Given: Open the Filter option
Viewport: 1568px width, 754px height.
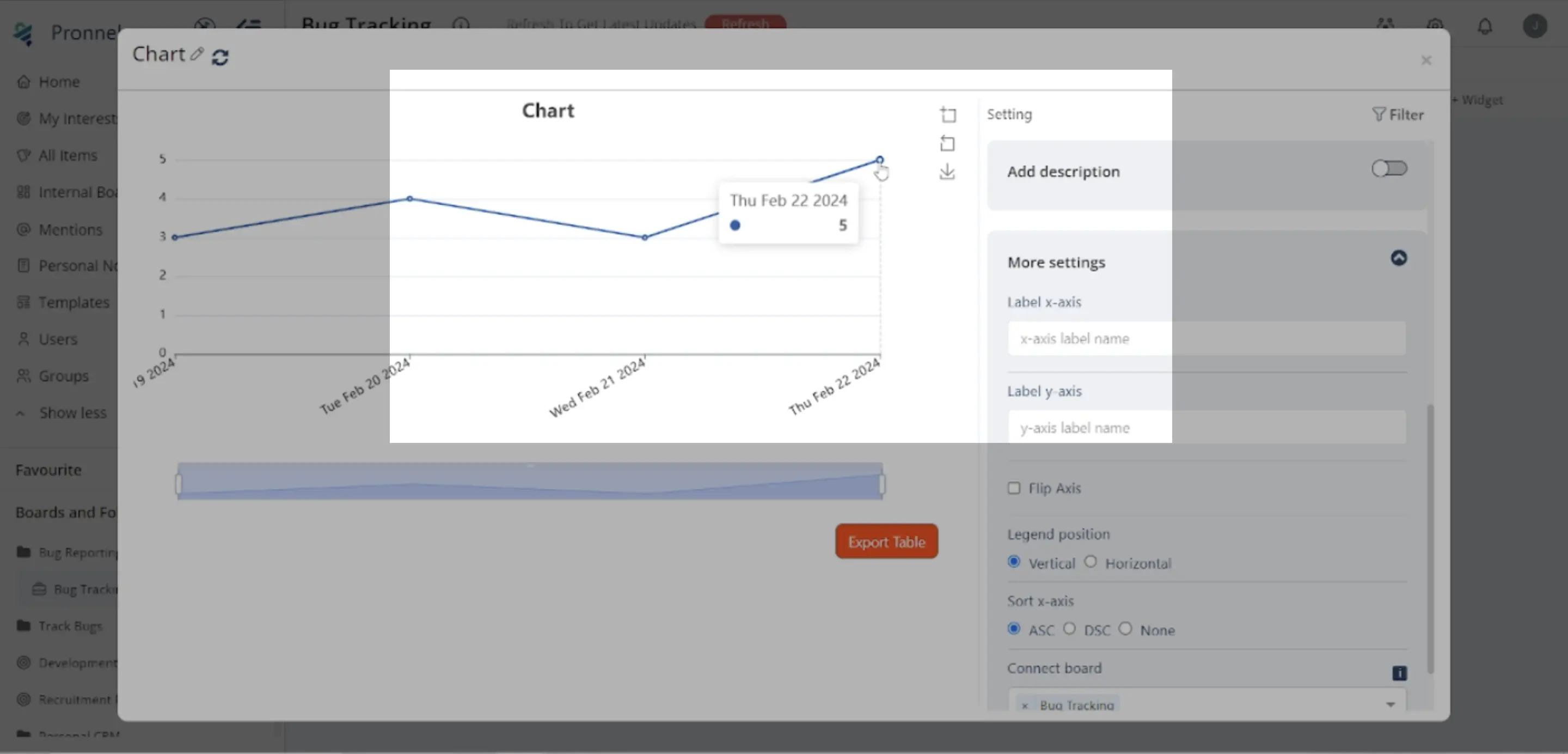Looking at the screenshot, I should point(1398,114).
